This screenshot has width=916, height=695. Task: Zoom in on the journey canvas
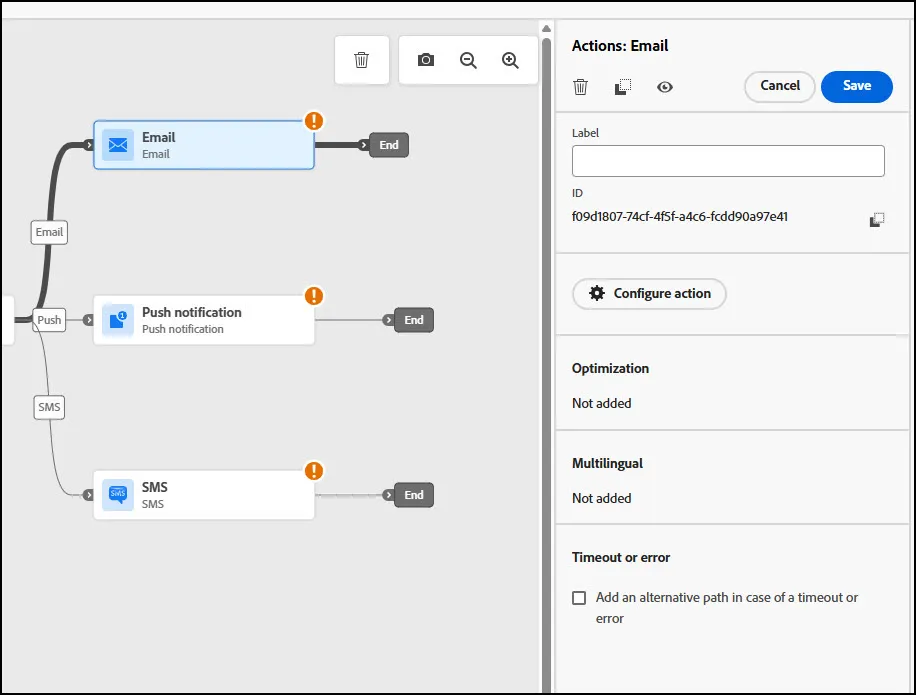click(x=510, y=60)
